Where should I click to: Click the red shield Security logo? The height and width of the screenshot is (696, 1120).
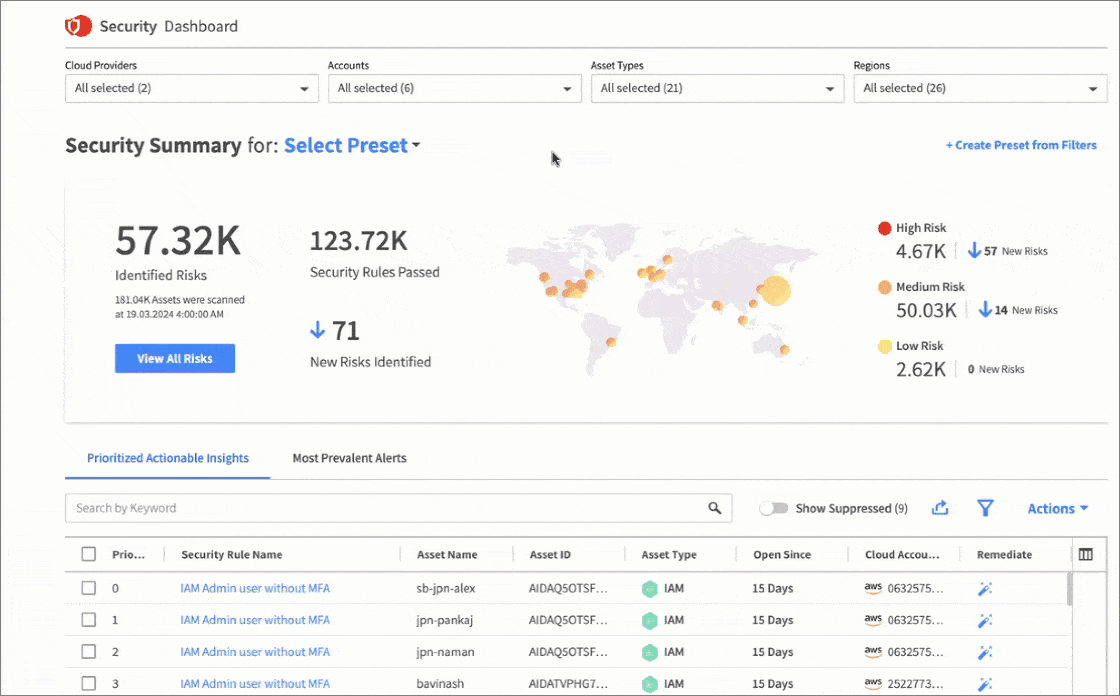(79, 26)
